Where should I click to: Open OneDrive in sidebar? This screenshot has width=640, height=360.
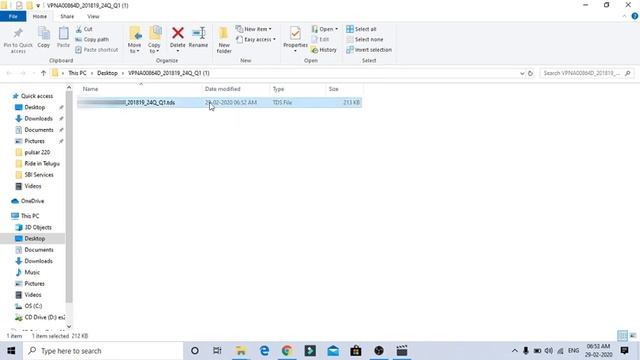pos(28,201)
